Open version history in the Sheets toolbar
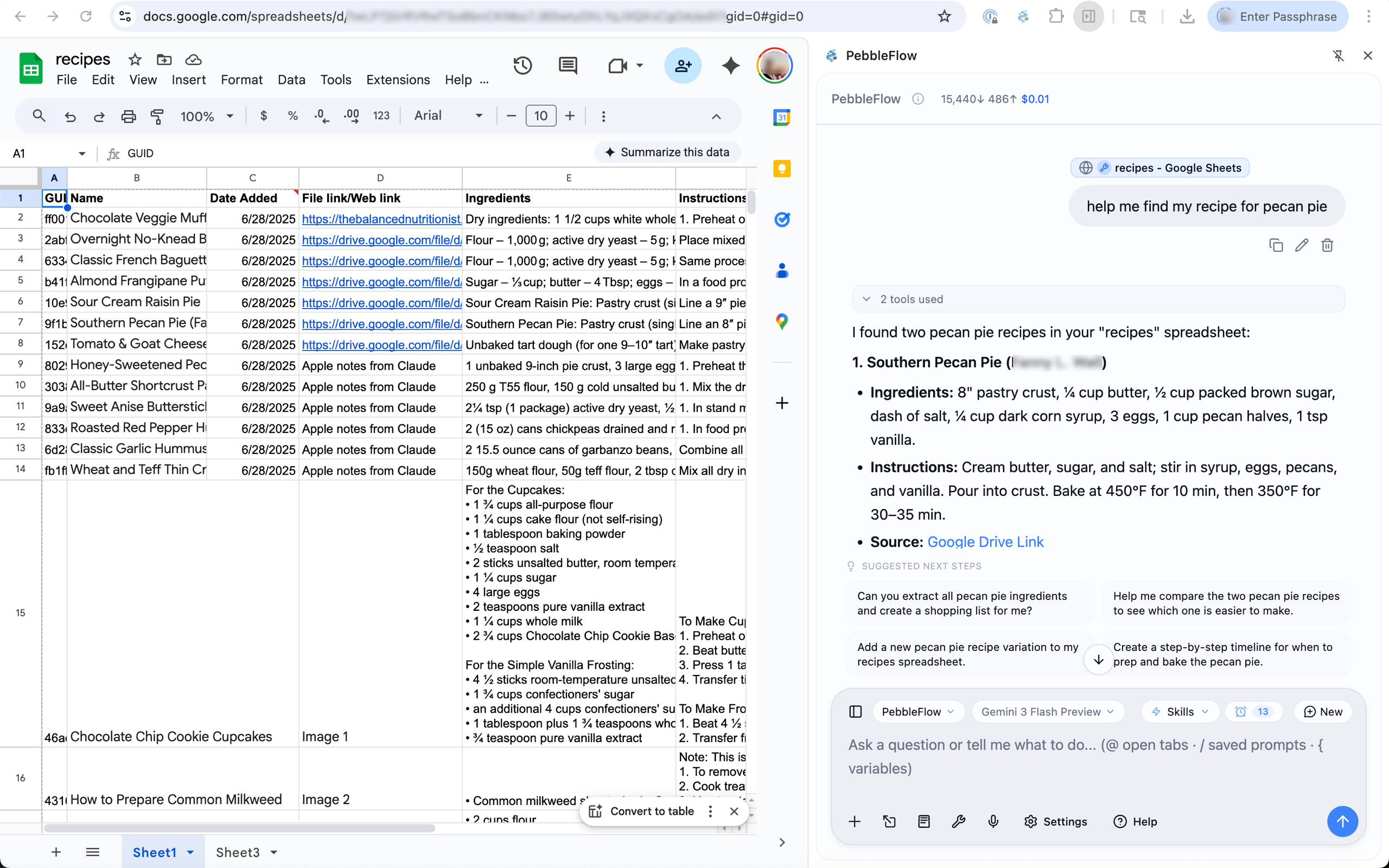This screenshot has height=868, width=1389. pyautogui.click(x=523, y=66)
